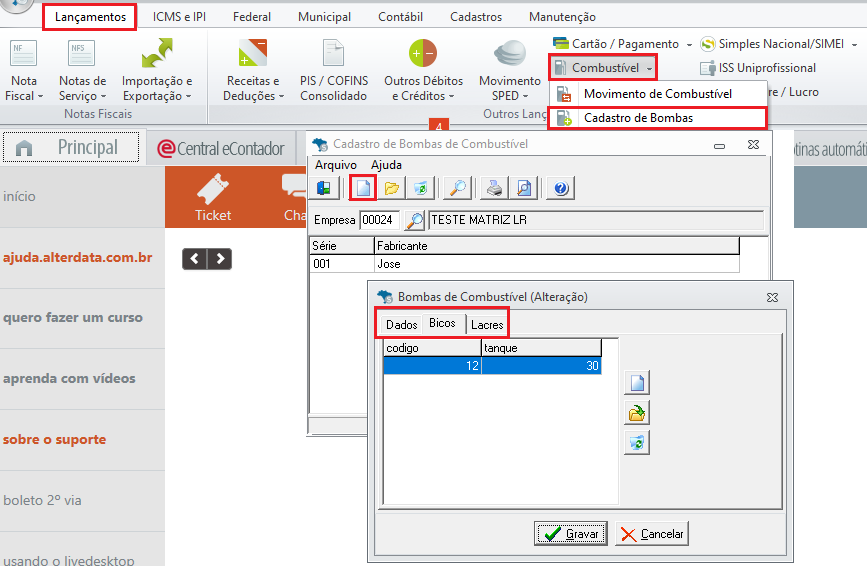Delete the bico with the recycle icon
Image resolution: width=867 pixels, height=566 pixels.
click(637, 443)
